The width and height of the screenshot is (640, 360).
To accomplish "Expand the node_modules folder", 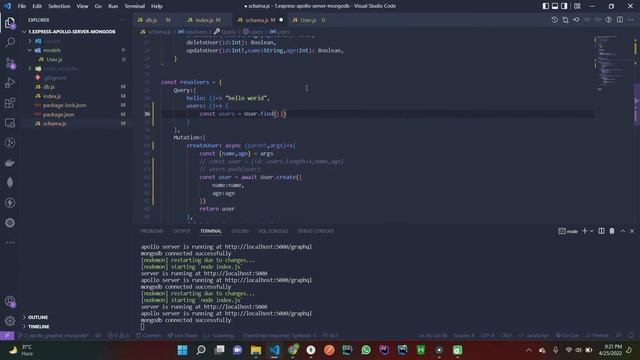I will pos(76,69).
